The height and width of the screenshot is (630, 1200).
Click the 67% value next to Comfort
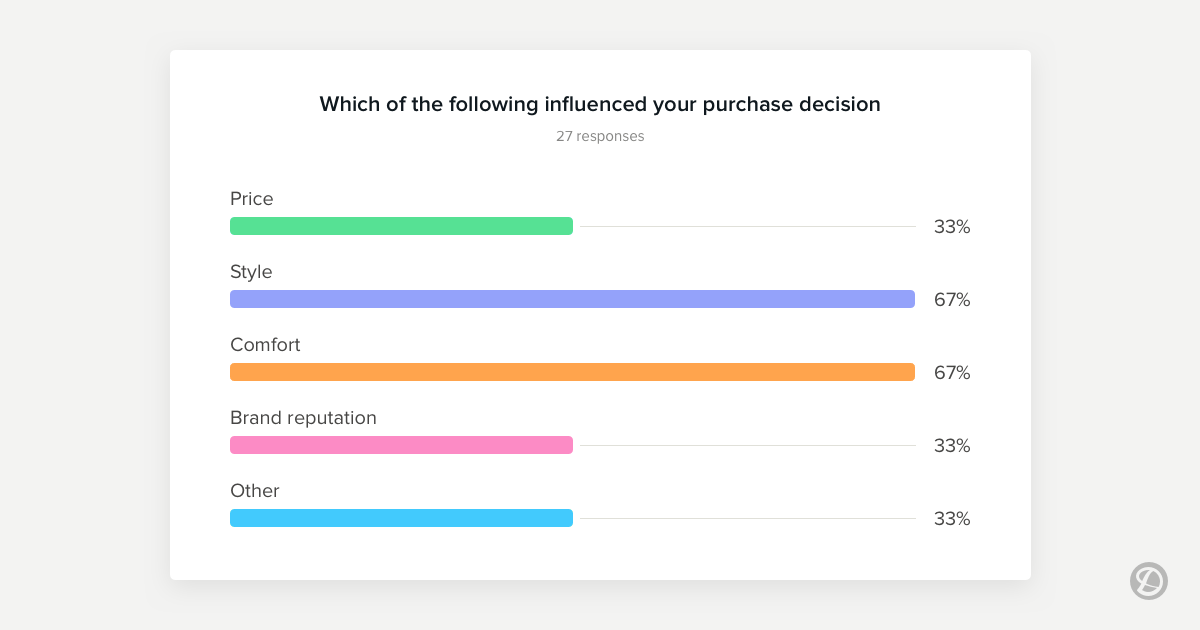tap(952, 373)
